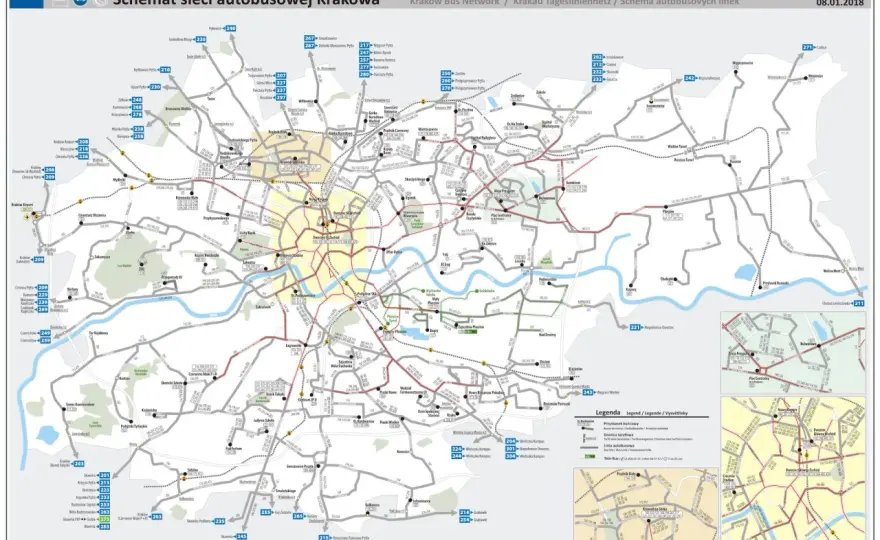Click the blue route 214 badge
Viewport: 880px width, 540px height.
point(465,512)
